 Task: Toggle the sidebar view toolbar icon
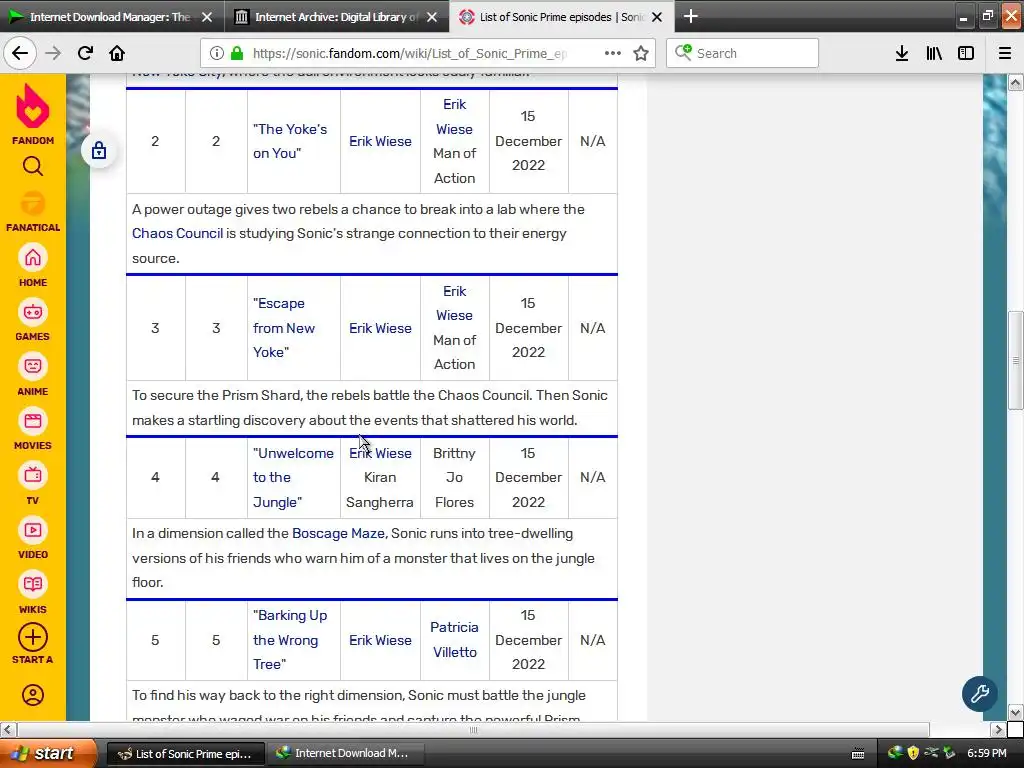(x=966, y=54)
